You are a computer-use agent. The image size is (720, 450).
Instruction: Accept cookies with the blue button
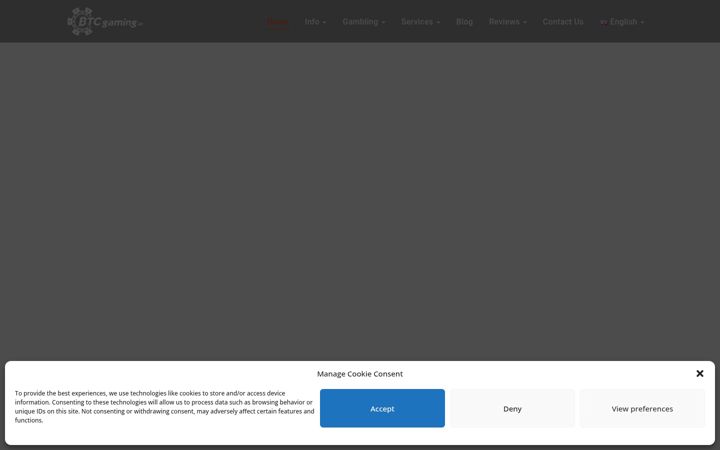tap(382, 408)
